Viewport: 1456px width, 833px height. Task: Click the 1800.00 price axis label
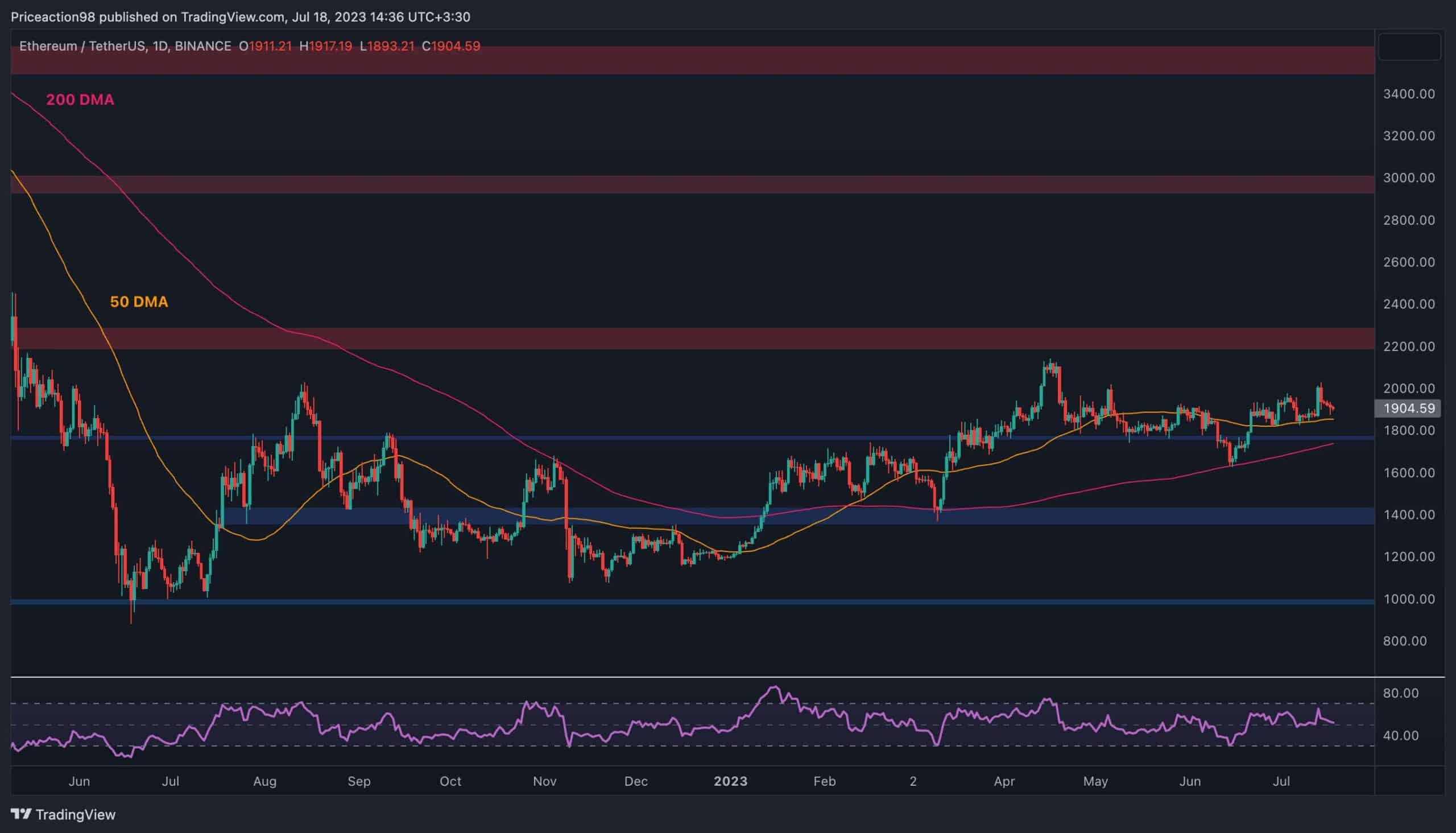[x=1409, y=430]
